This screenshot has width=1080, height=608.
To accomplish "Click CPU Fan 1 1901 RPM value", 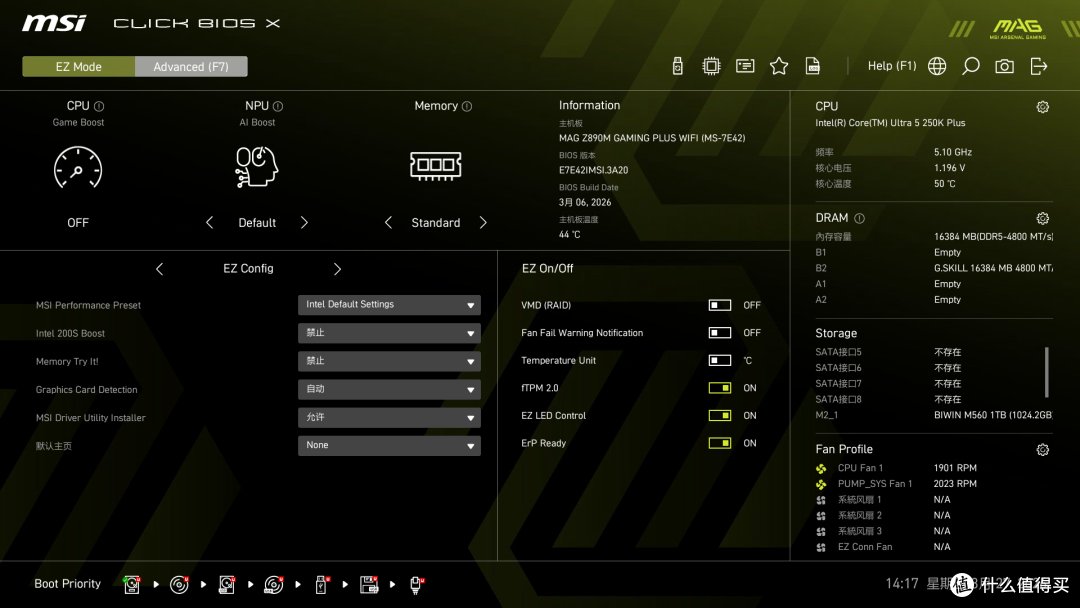I will tap(955, 468).
